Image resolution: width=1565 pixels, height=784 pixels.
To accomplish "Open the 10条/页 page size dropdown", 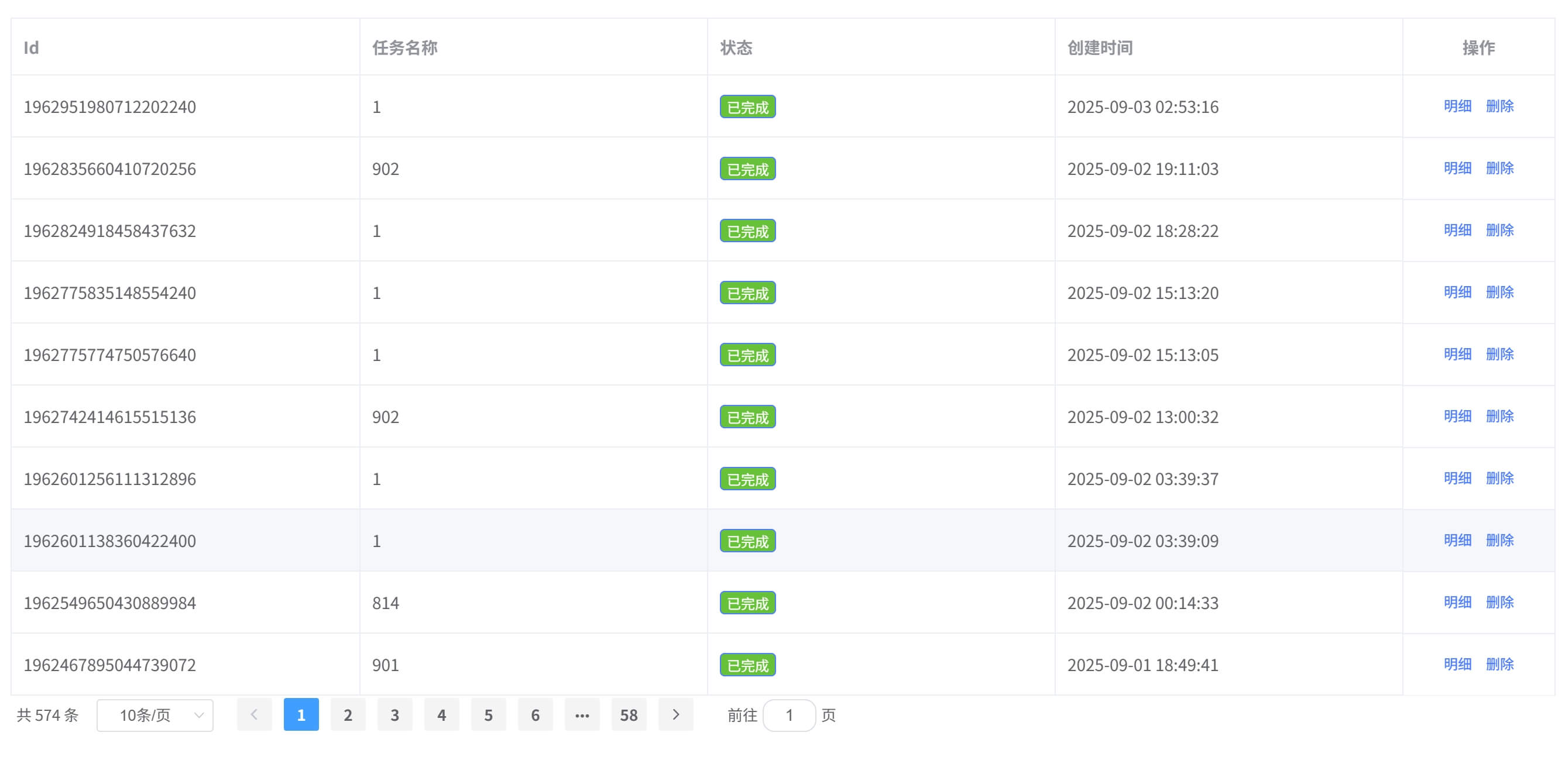I will point(155,715).
